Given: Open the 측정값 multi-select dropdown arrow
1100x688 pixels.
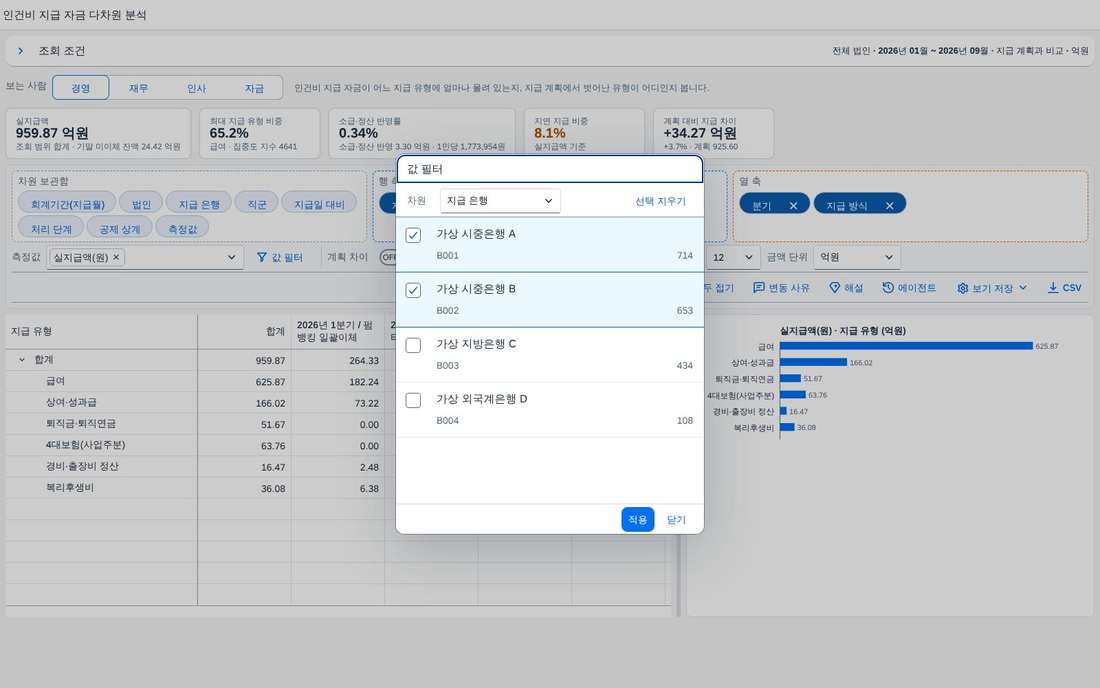Looking at the screenshot, I should 232,257.
